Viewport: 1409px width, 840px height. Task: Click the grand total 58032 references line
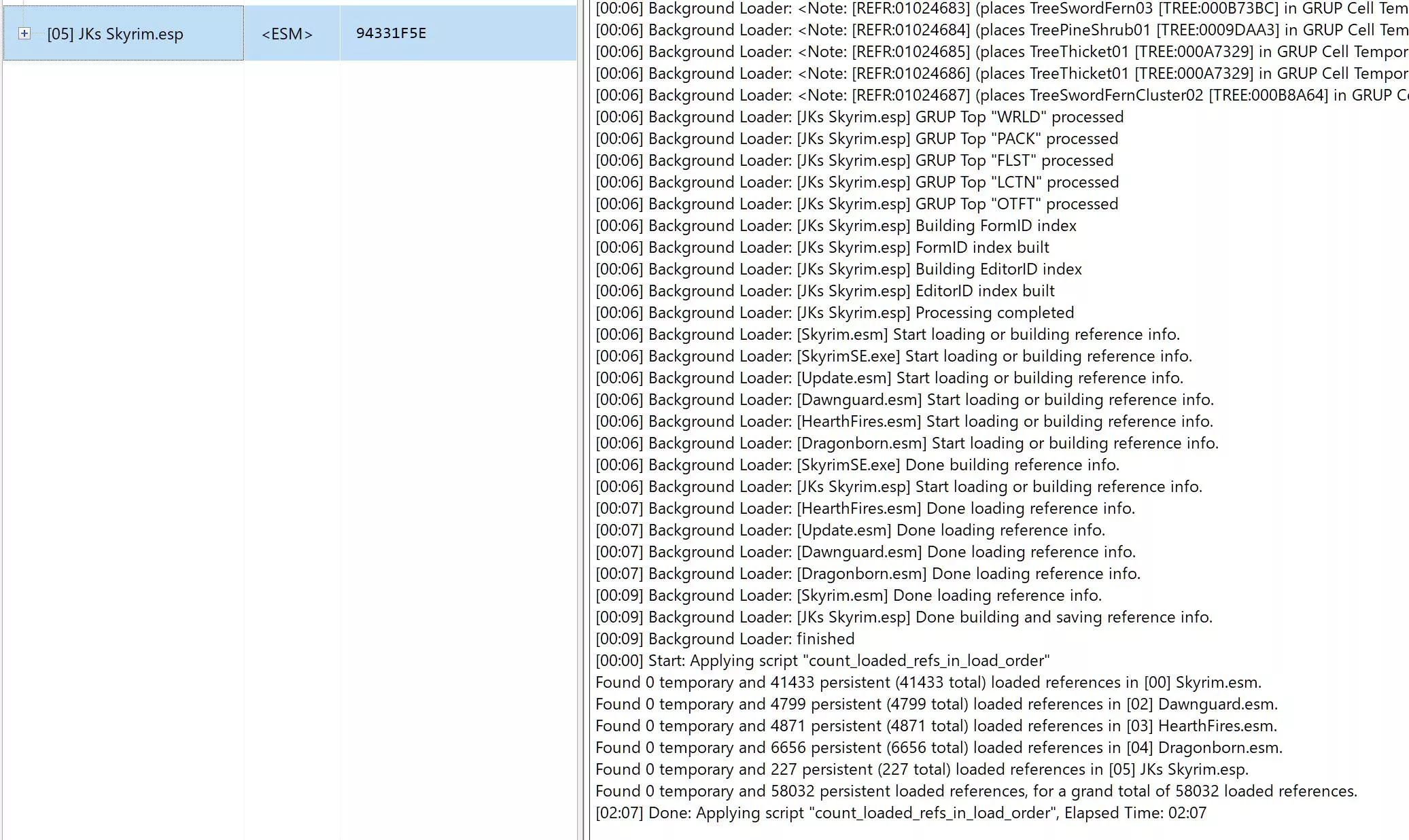pos(976,791)
